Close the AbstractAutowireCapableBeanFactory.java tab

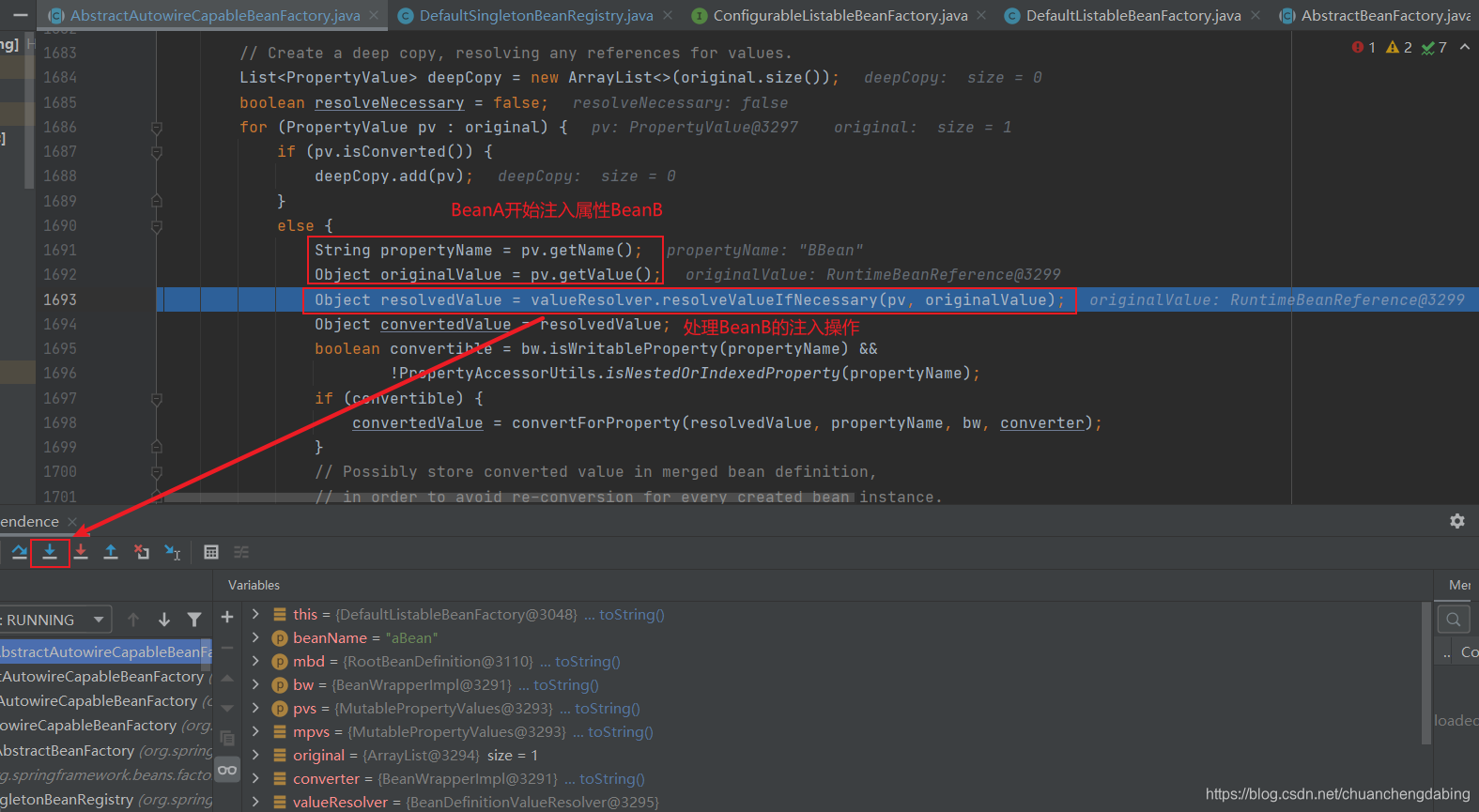point(374,15)
